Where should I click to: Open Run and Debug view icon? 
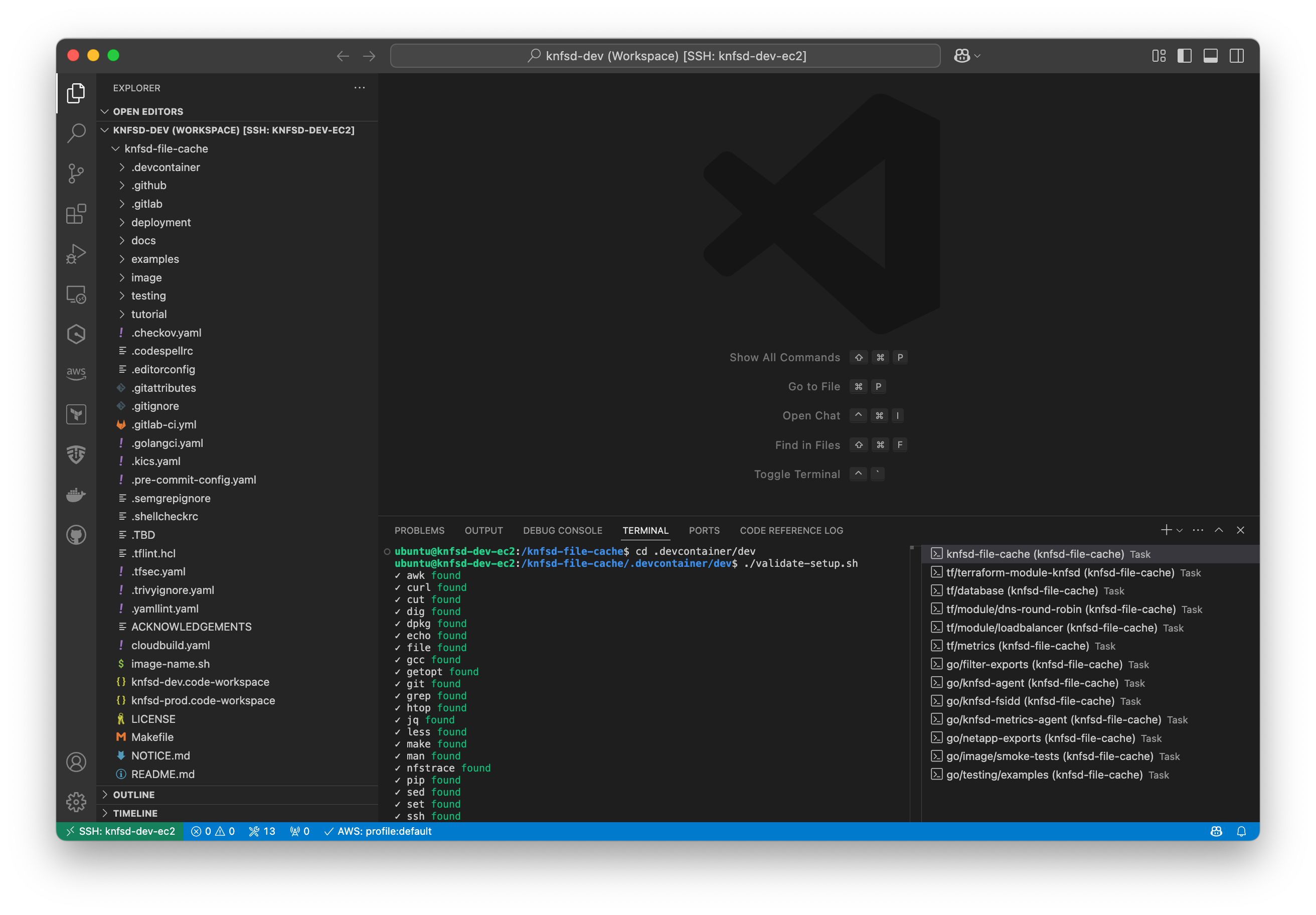pos(76,253)
